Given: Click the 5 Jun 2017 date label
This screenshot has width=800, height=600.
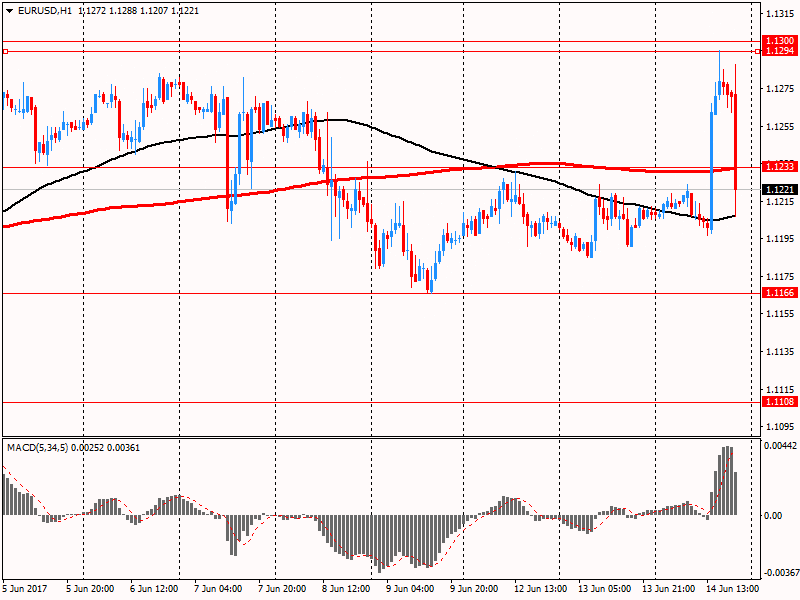Looking at the screenshot, I should [x=25, y=588].
